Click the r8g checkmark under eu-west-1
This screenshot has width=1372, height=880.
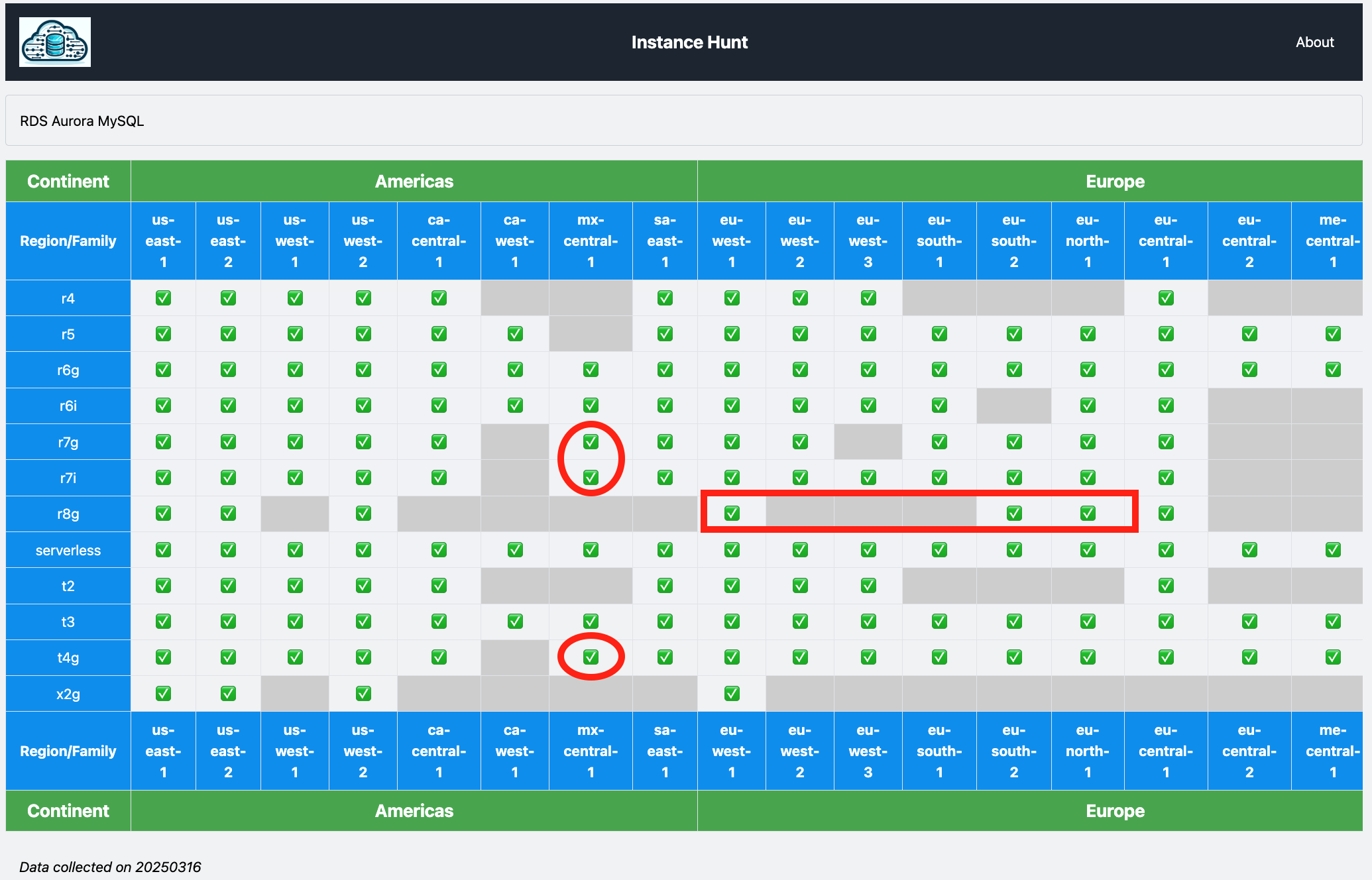[732, 513]
